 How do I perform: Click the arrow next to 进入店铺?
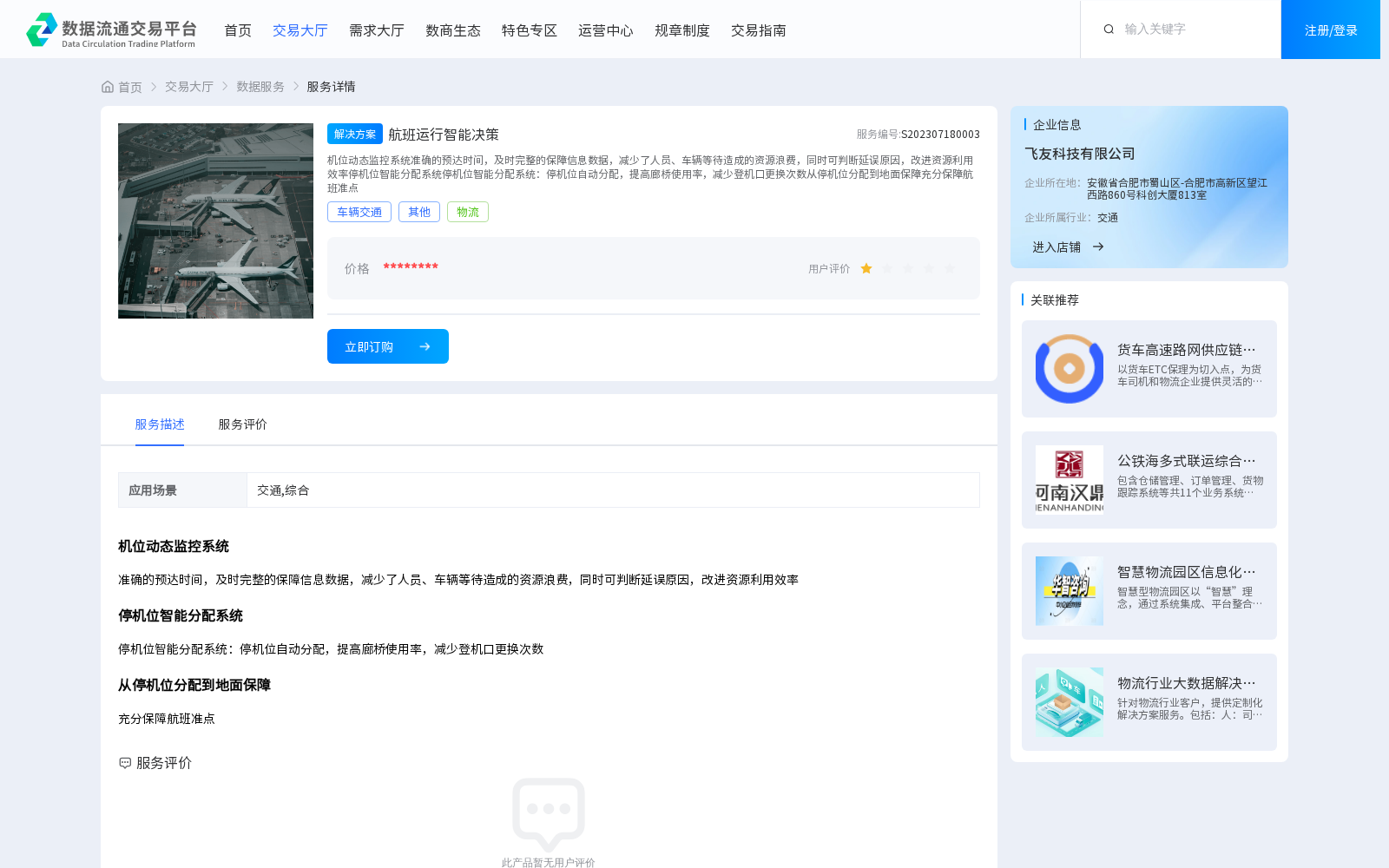click(x=1098, y=247)
